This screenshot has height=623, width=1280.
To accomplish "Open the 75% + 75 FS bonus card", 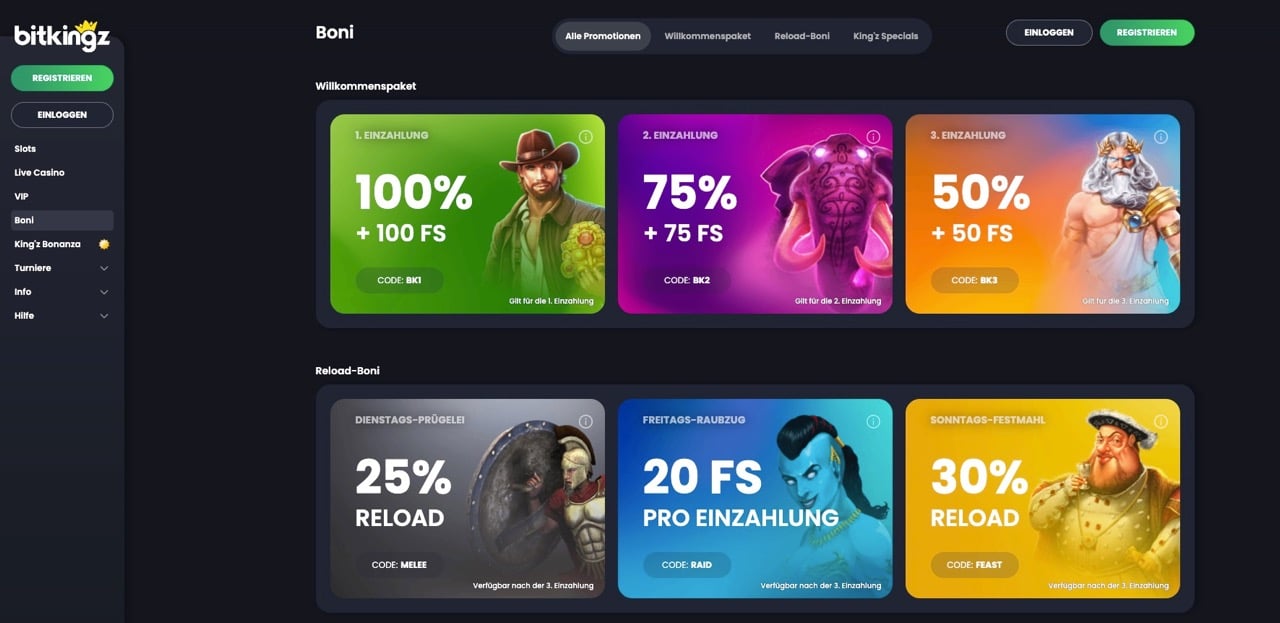I will (755, 214).
